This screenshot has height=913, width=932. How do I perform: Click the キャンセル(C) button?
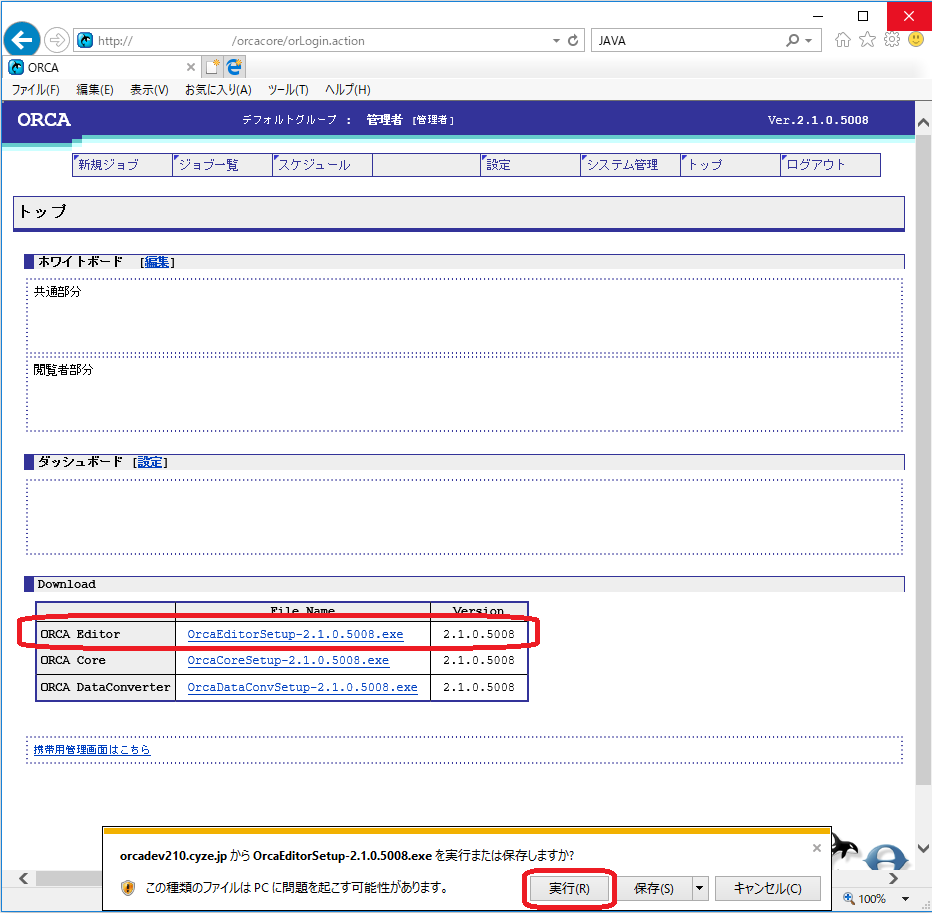[x=767, y=888]
